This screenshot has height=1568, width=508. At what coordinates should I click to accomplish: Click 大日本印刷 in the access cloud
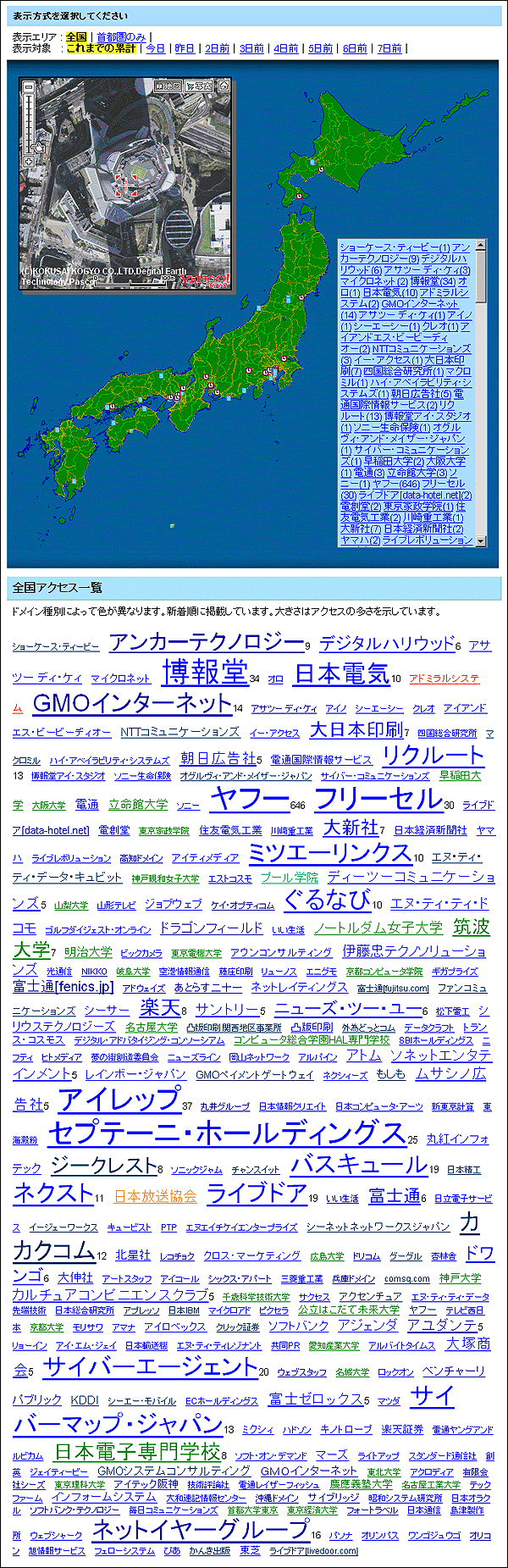(x=356, y=729)
